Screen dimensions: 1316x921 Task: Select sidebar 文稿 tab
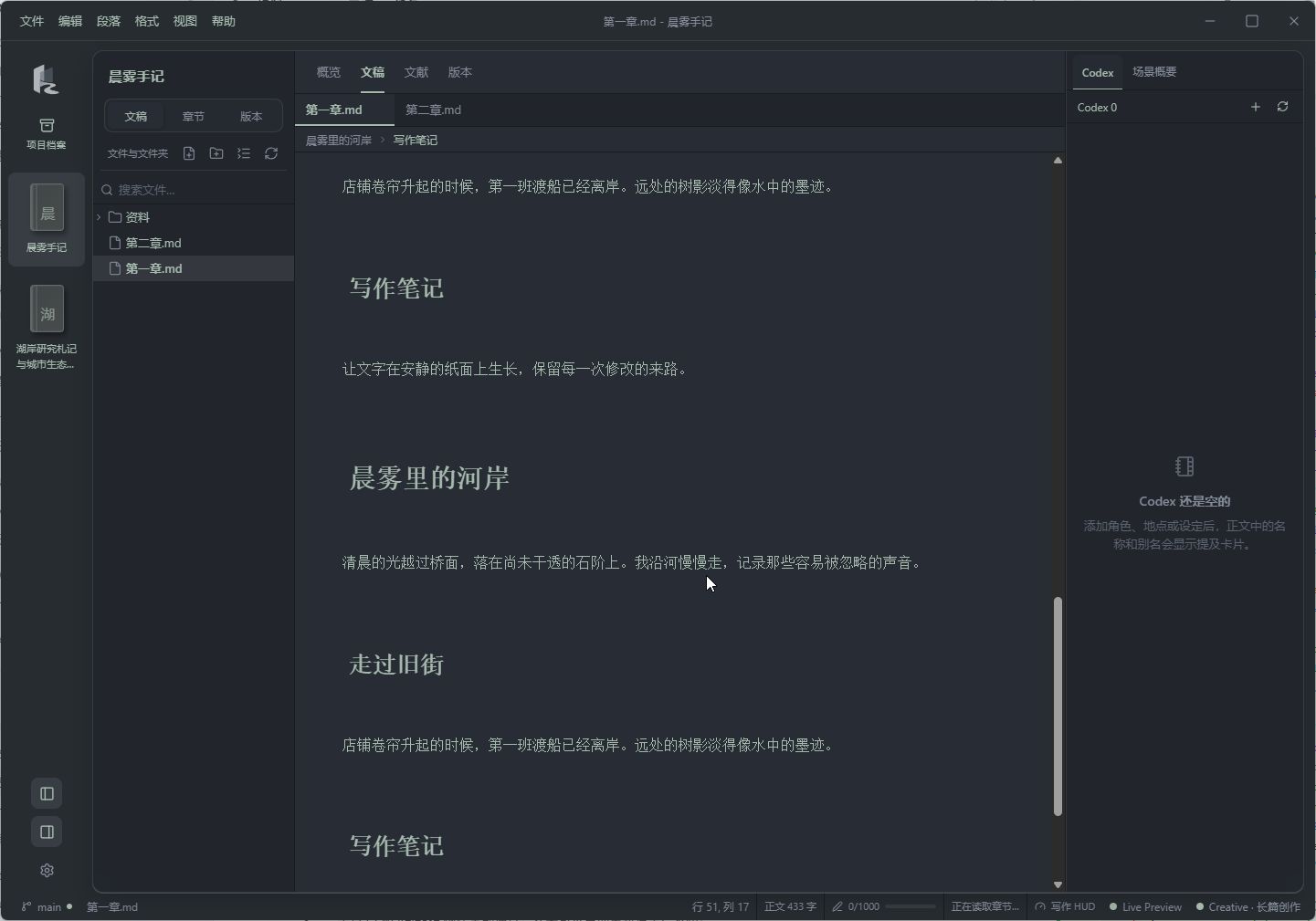[136, 116]
